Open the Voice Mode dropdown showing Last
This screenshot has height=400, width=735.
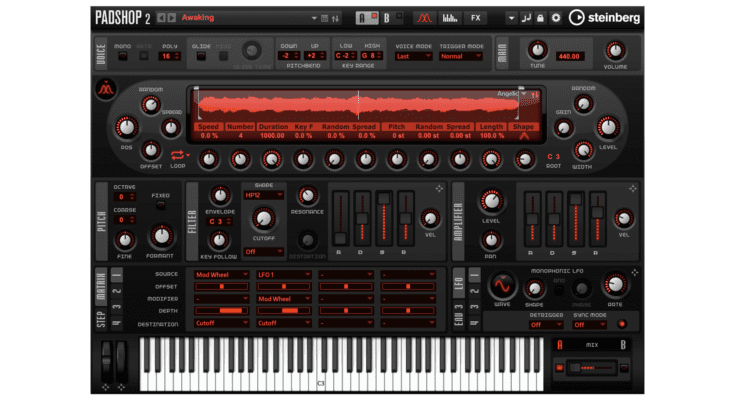[x=408, y=56]
